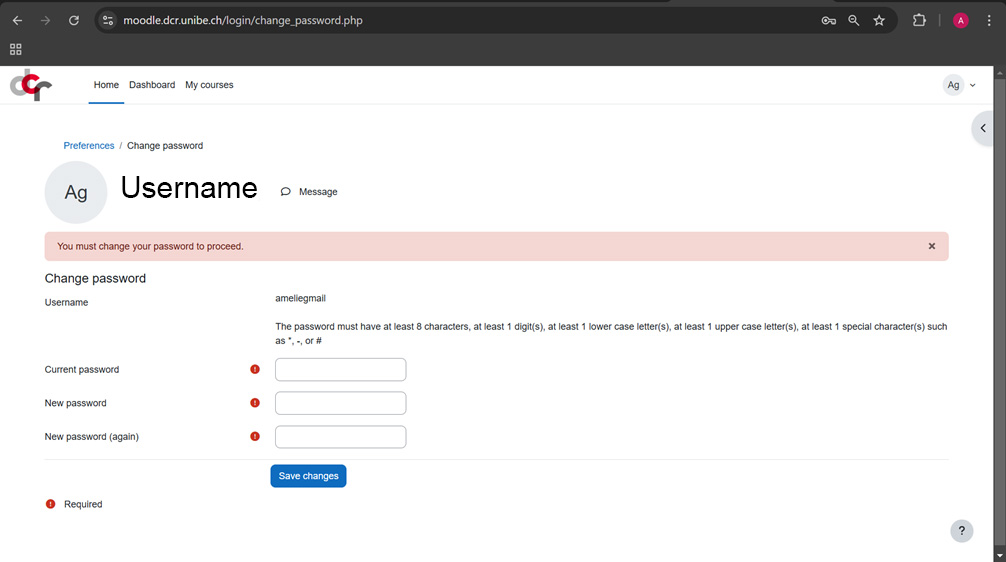Image resolution: width=1006 pixels, height=562 pixels.
Task: Go to the Dashboard tab
Action: tap(152, 85)
